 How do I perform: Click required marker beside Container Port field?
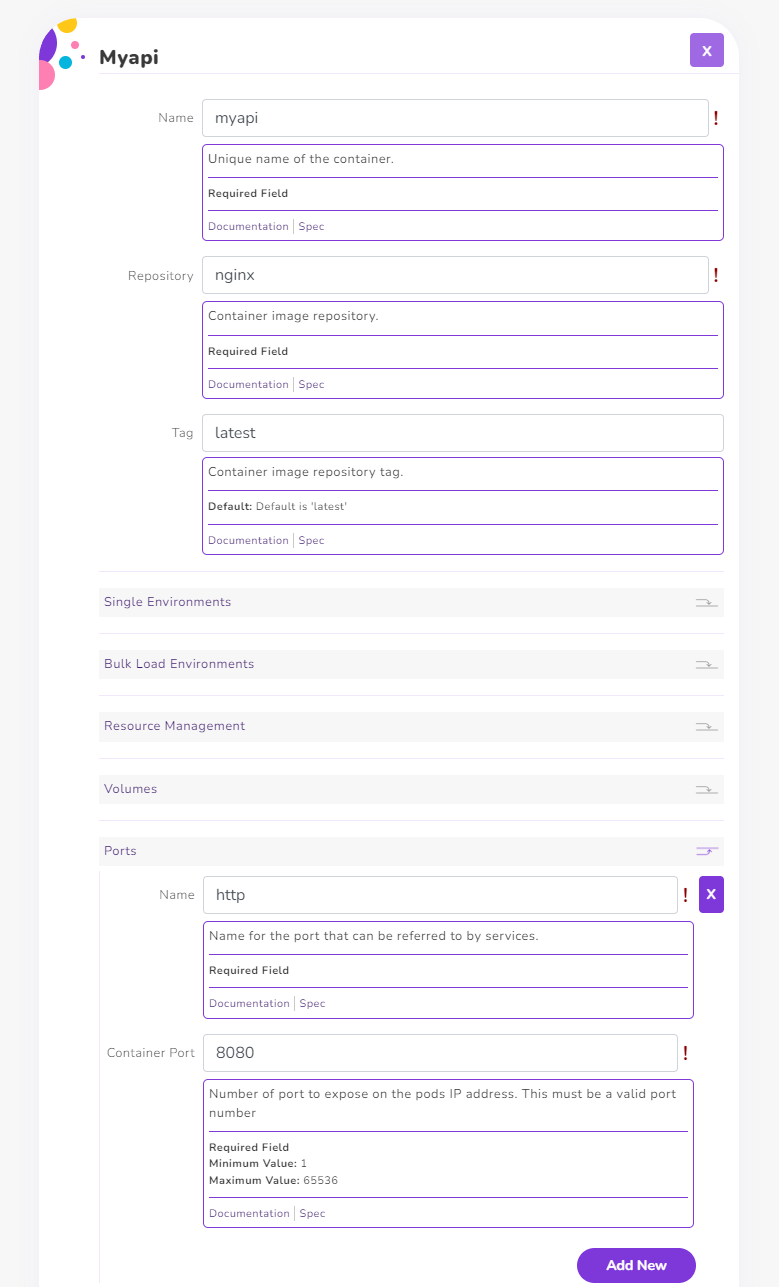pos(685,1053)
